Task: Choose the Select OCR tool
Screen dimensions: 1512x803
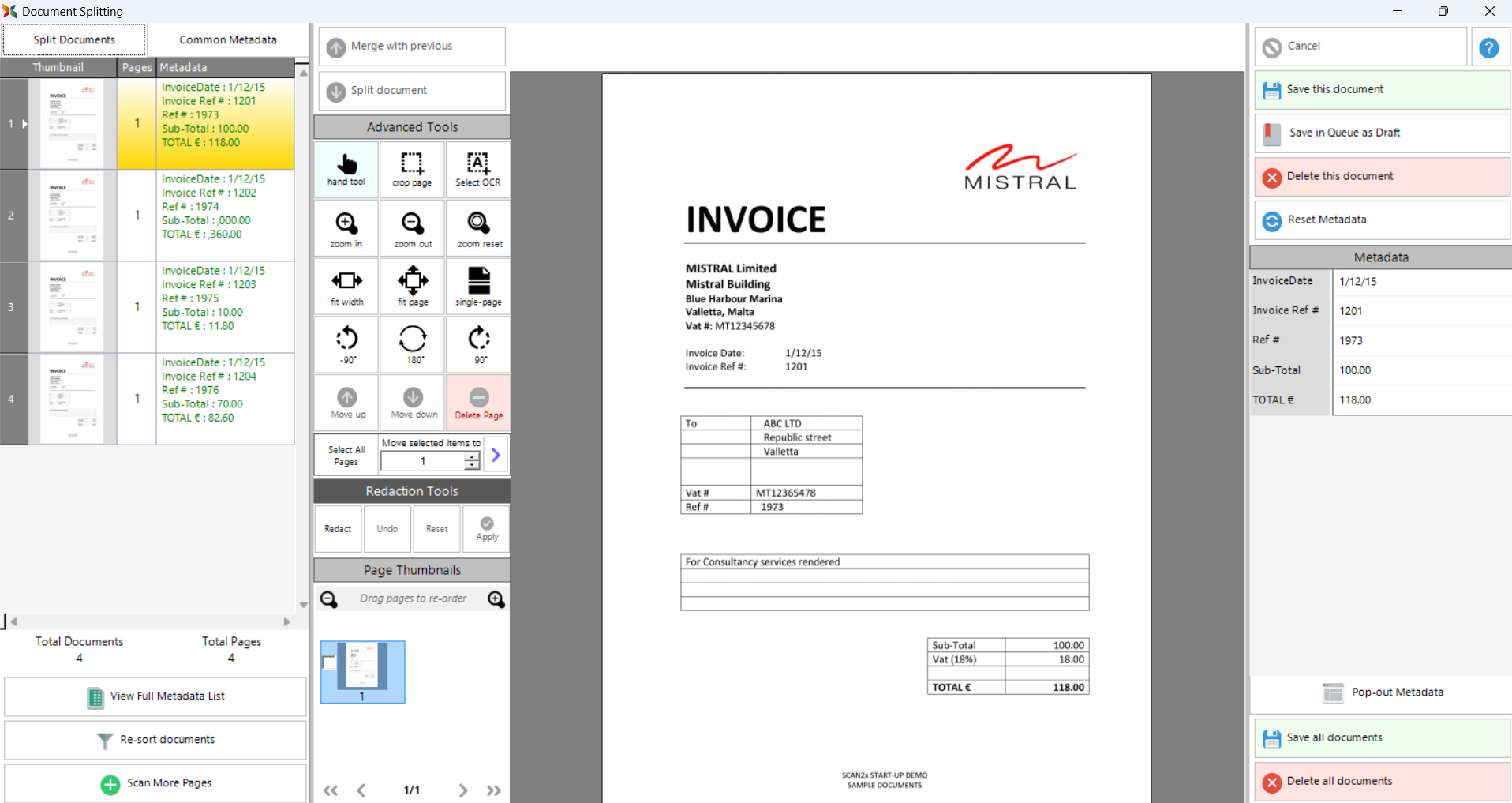Action: 477,169
